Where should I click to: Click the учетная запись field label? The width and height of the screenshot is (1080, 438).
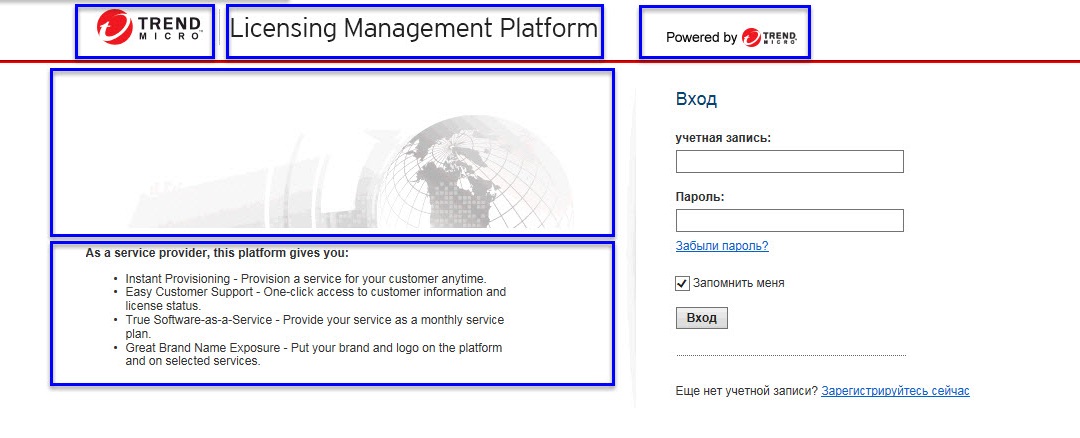tap(723, 138)
